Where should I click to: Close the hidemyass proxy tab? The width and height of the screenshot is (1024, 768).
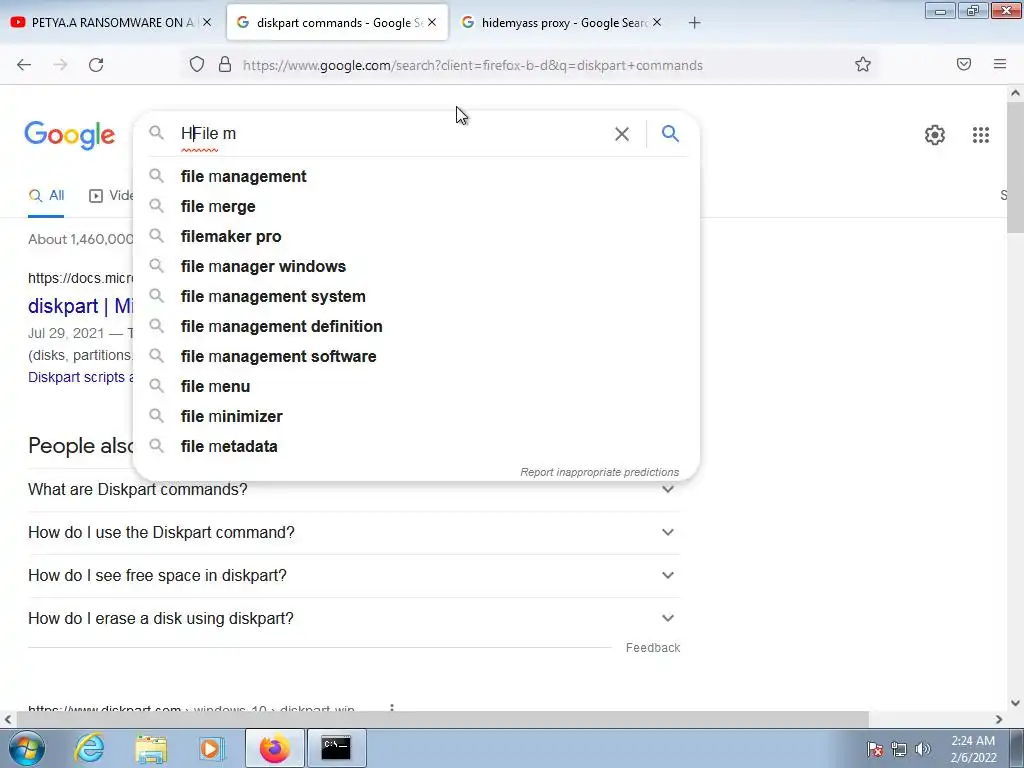point(657,23)
